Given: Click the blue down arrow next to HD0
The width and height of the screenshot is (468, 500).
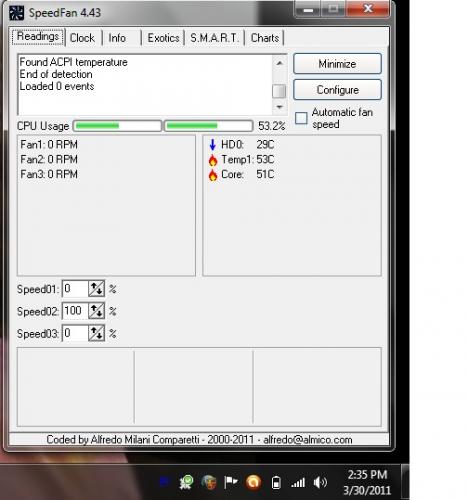Looking at the screenshot, I should [212, 145].
